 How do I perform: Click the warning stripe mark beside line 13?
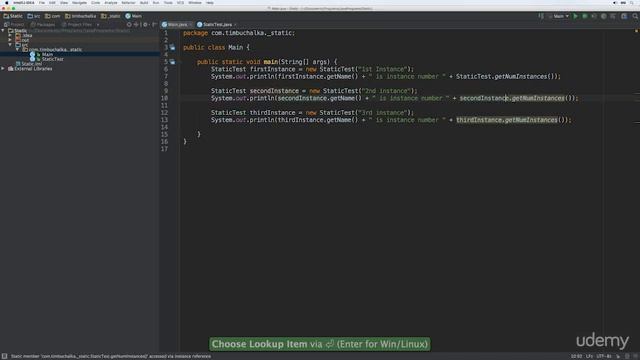637,122
